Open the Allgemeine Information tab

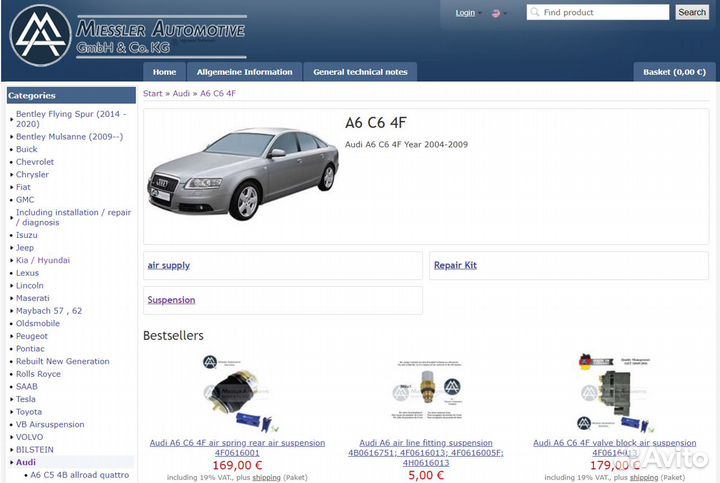[x=244, y=72]
